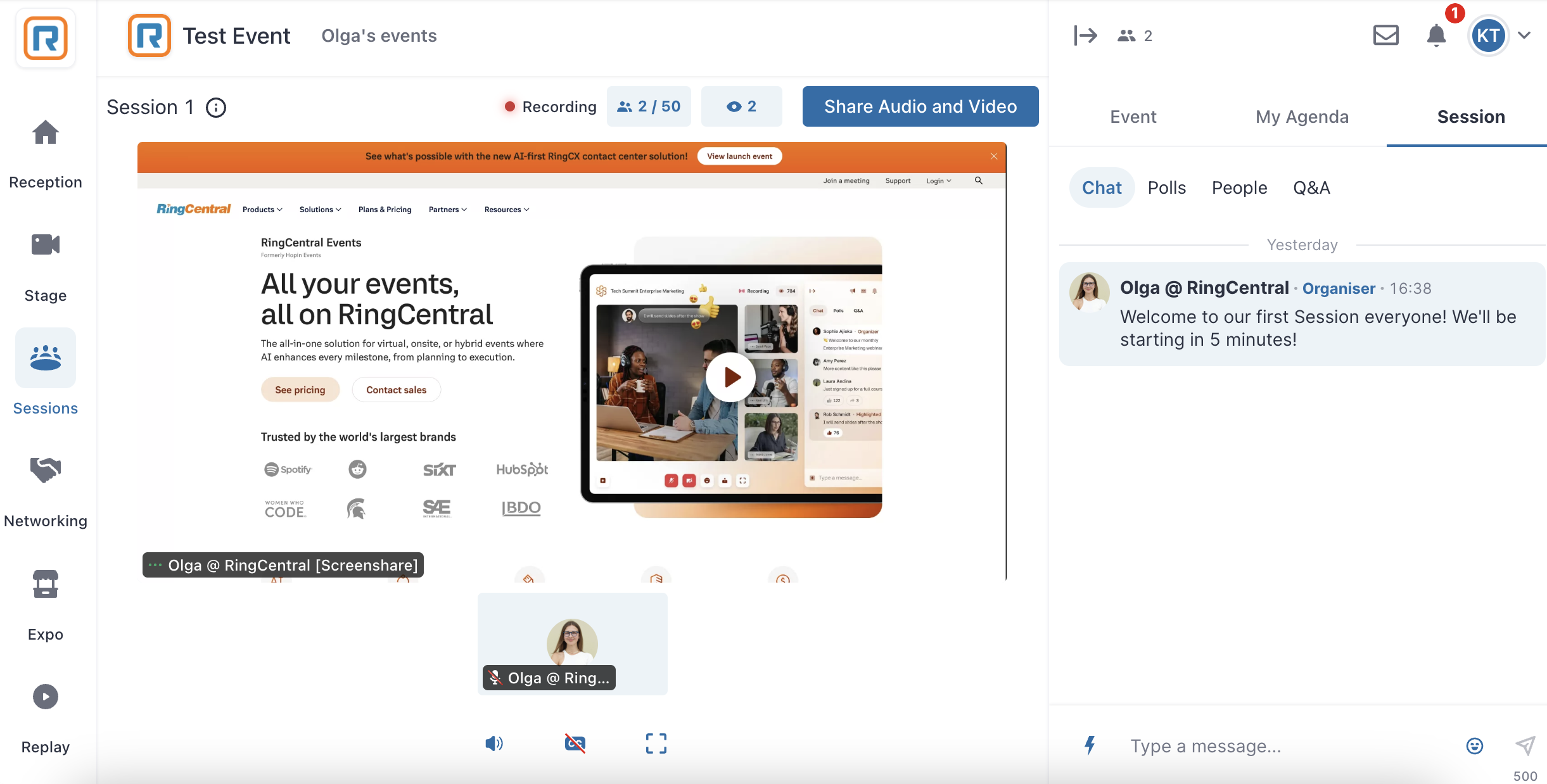Click the 2 / 50 participants badge

pyautogui.click(x=649, y=106)
